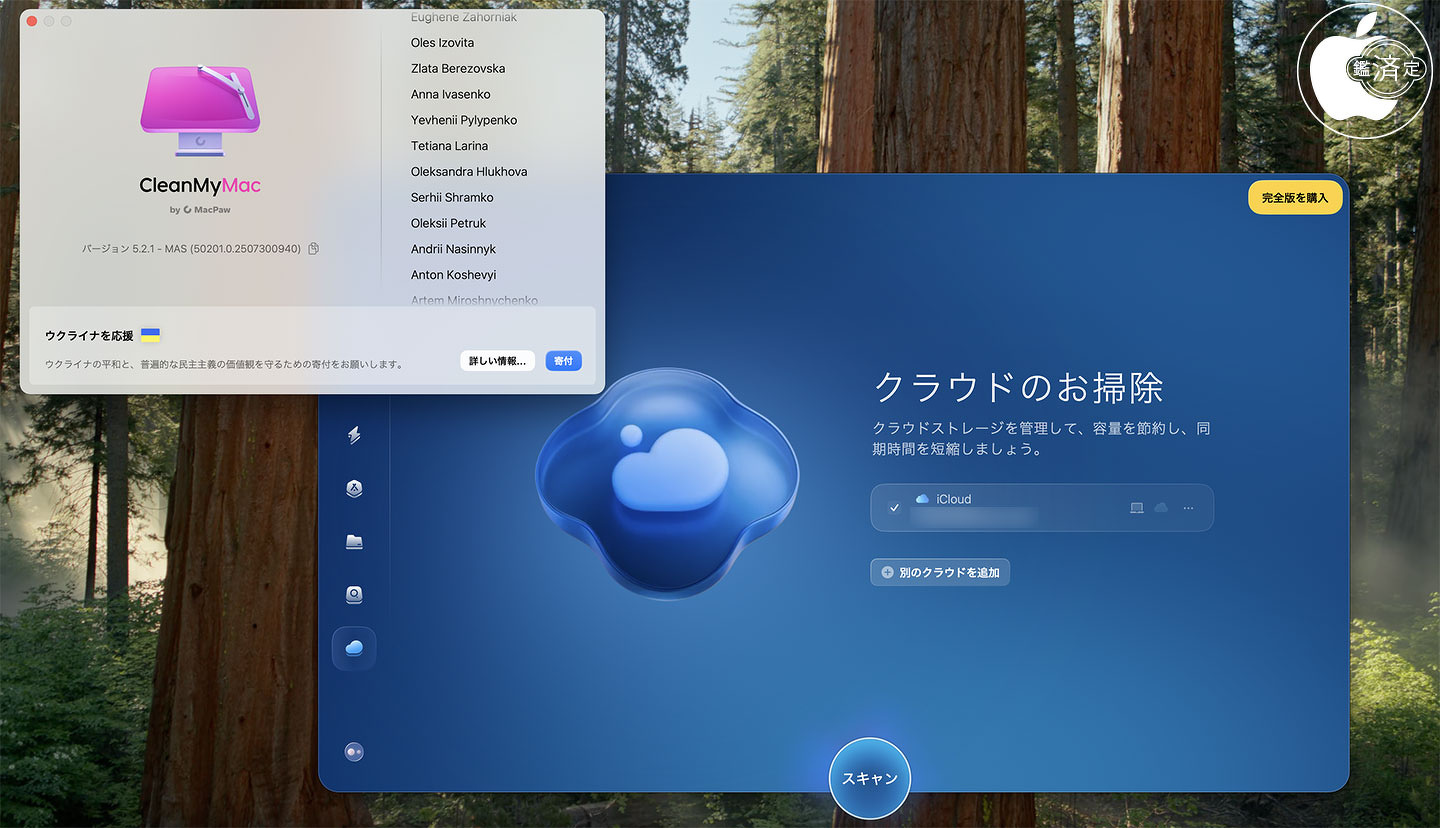Click the クラウドのお掃除 title
Viewport: 1440px width, 828px height.
[1019, 387]
